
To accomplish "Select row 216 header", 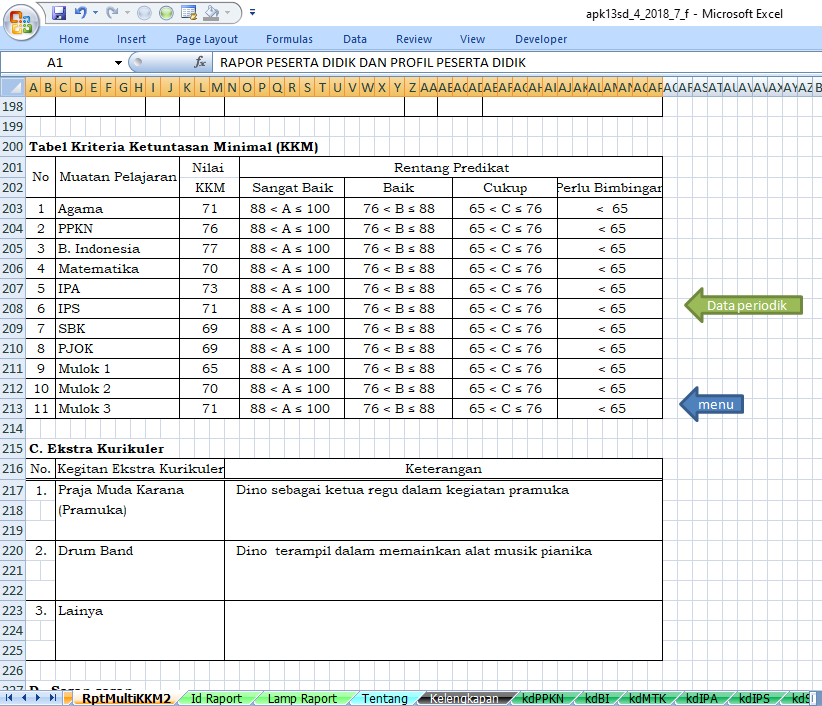I will 13,469.
